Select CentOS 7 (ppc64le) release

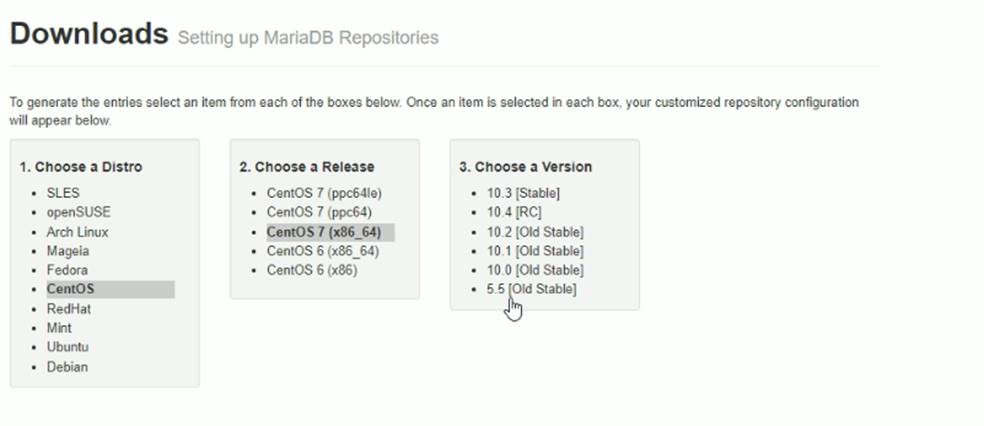(324, 193)
